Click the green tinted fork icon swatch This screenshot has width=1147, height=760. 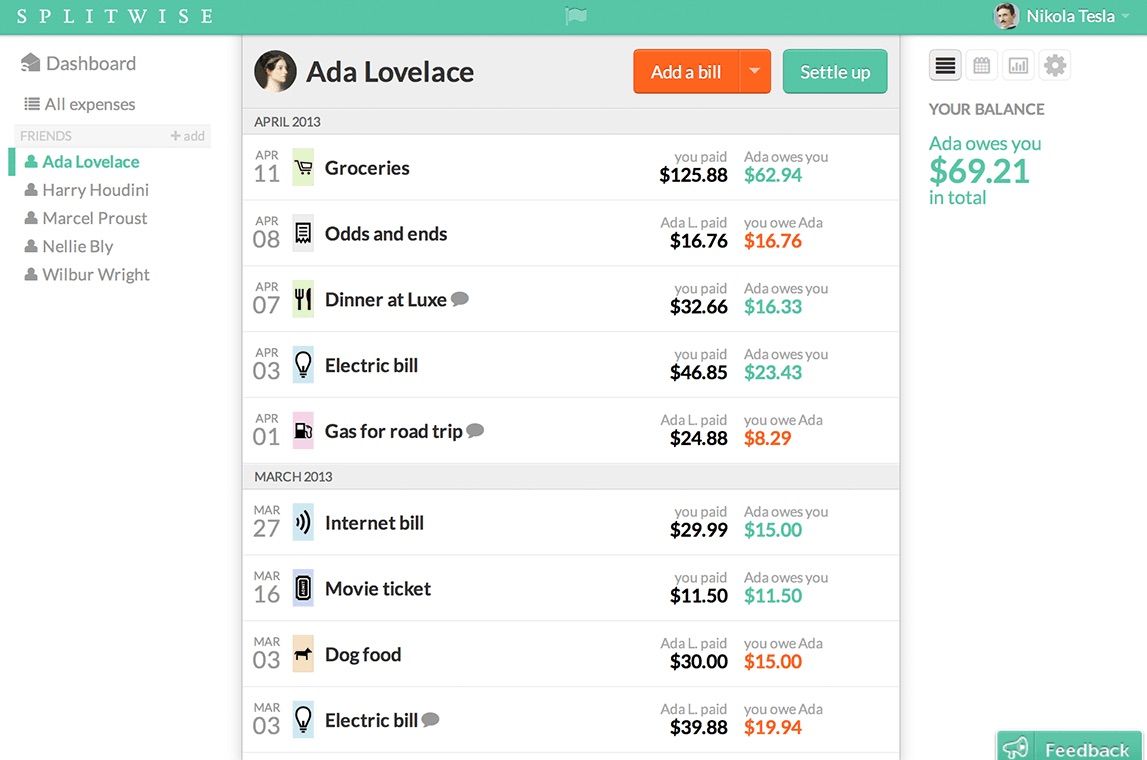[303, 298]
